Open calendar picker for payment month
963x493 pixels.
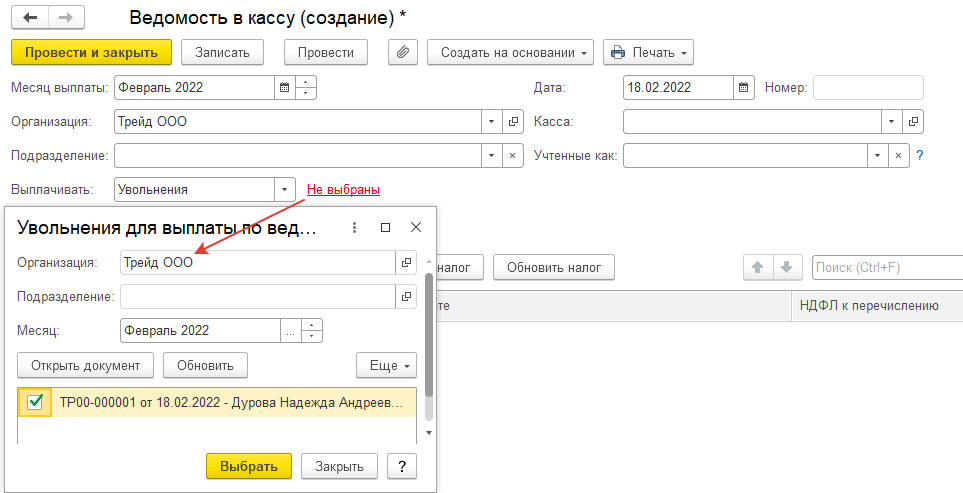pos(284,88)
